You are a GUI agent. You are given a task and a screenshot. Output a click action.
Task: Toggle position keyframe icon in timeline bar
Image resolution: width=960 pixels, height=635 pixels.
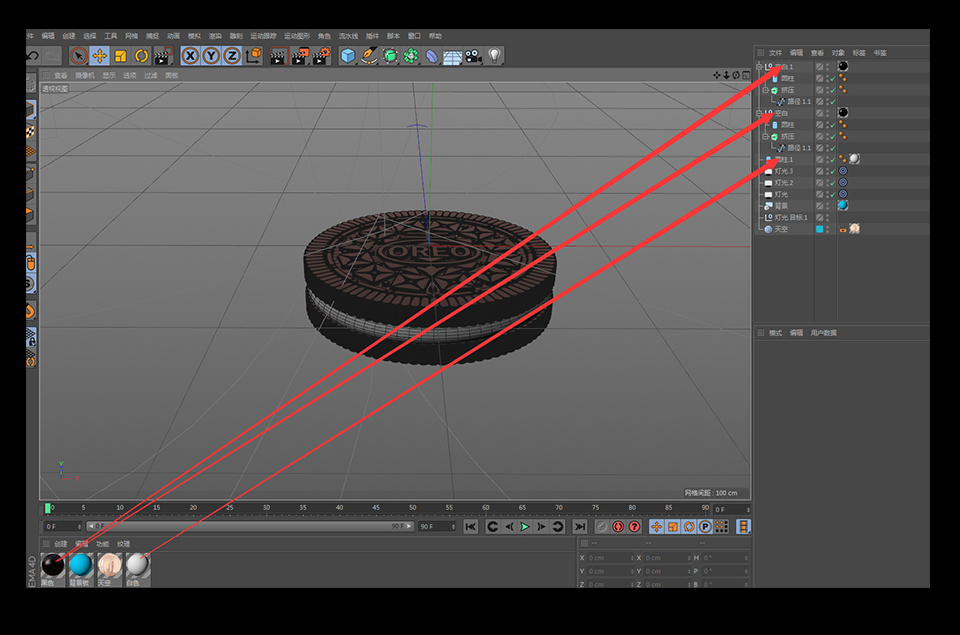tap(656, 527)
